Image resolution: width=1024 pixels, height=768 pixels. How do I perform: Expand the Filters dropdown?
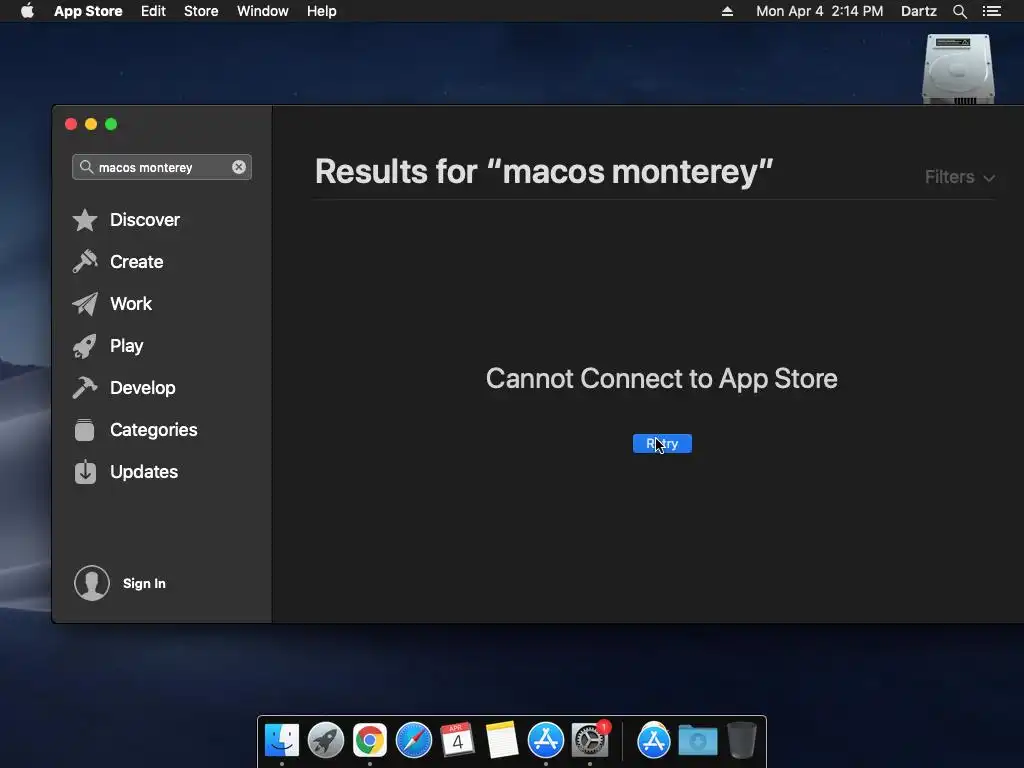[x=959, y=177]
